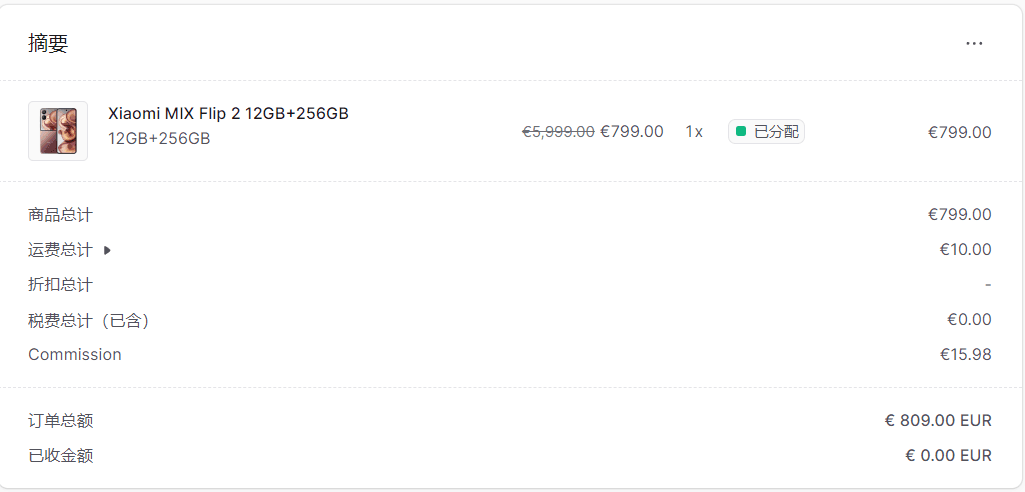Viewport: 1025px width, 492px height.
Task: Open Xiaomi MIX Flip 2 12GB+256GB product title
Action: pos(228,114)
